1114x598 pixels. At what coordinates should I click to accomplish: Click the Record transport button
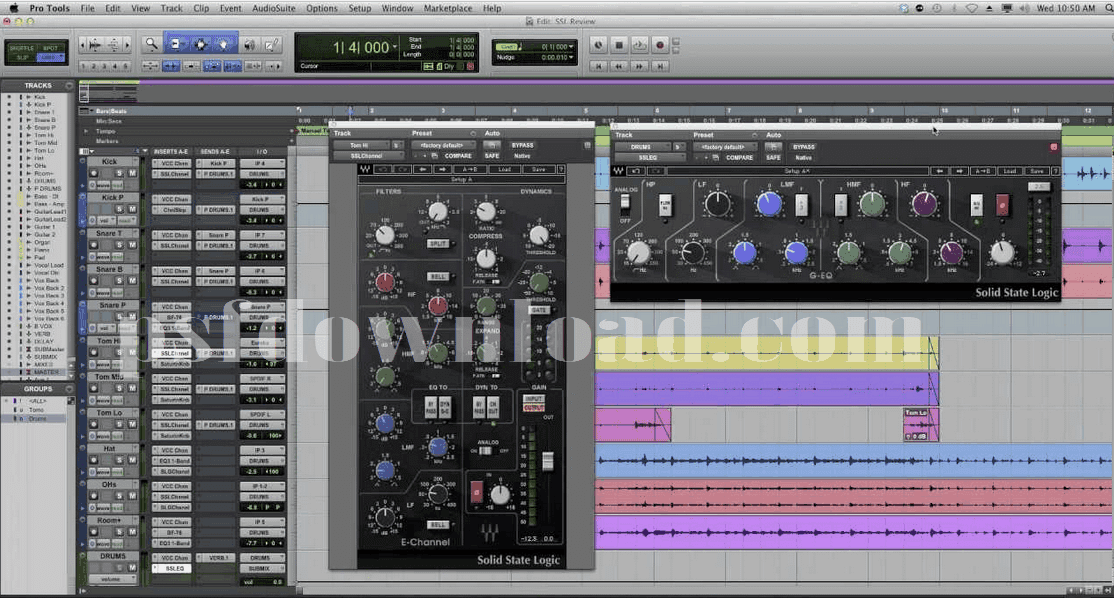pos(660,45)
